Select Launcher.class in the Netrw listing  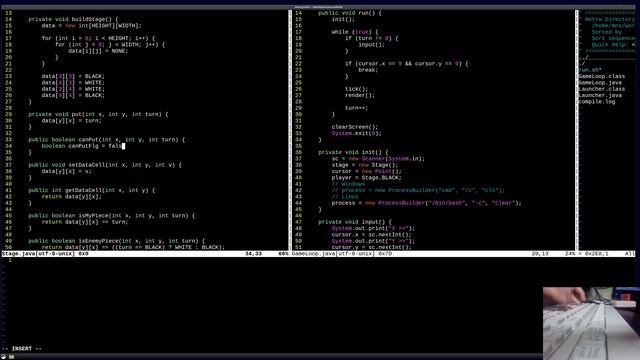click(x=602, y=89)
